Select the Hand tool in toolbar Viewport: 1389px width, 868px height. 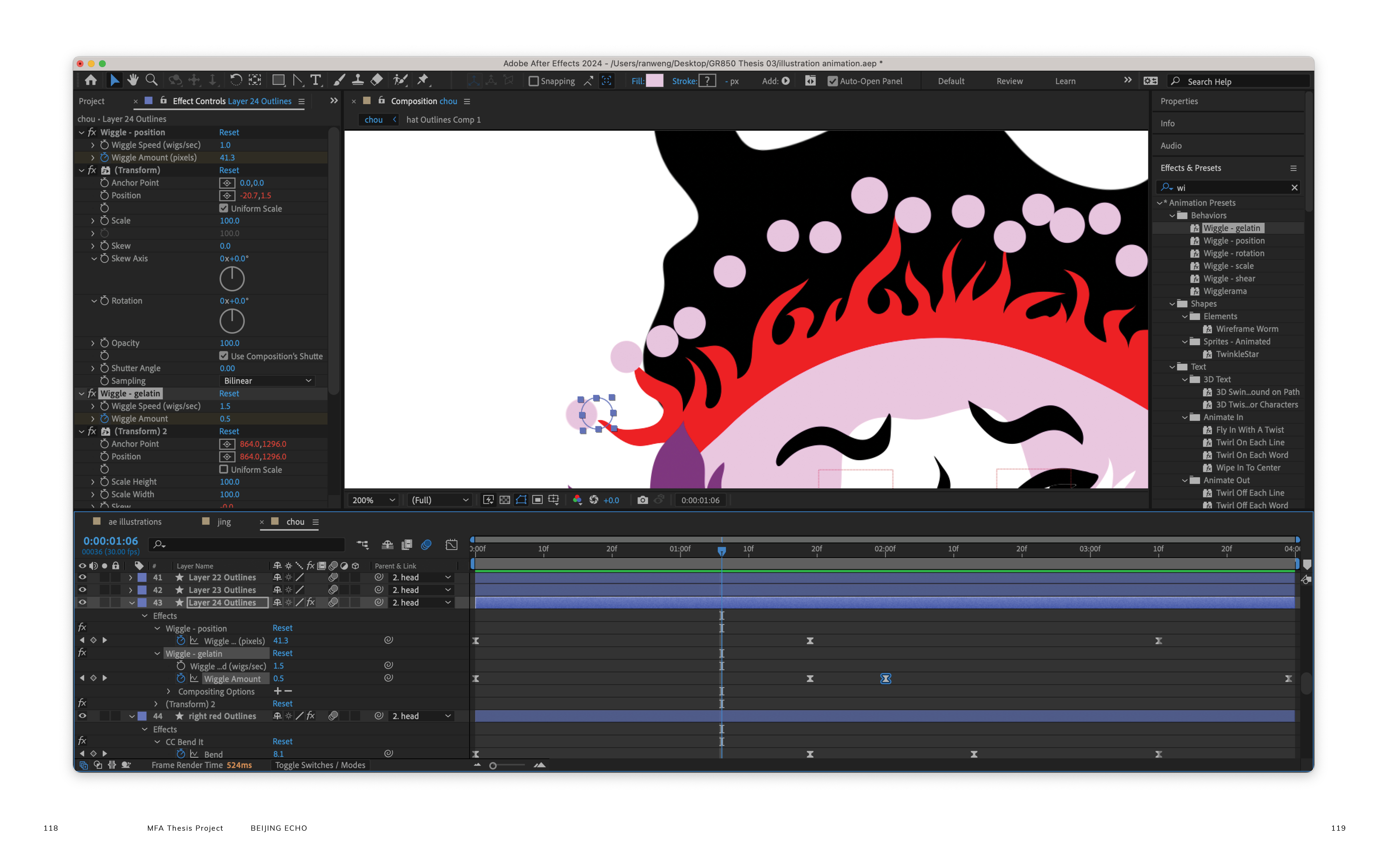tap(133, 80)
